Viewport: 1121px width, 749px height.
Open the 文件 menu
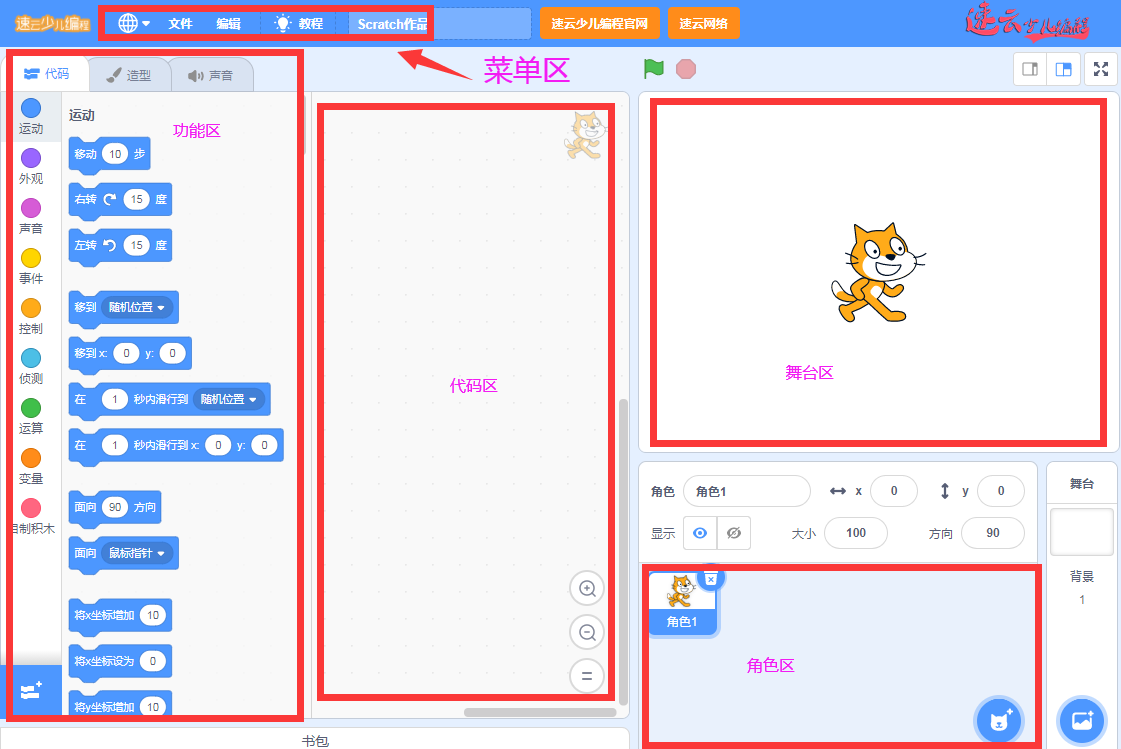(x=180, y=23)
